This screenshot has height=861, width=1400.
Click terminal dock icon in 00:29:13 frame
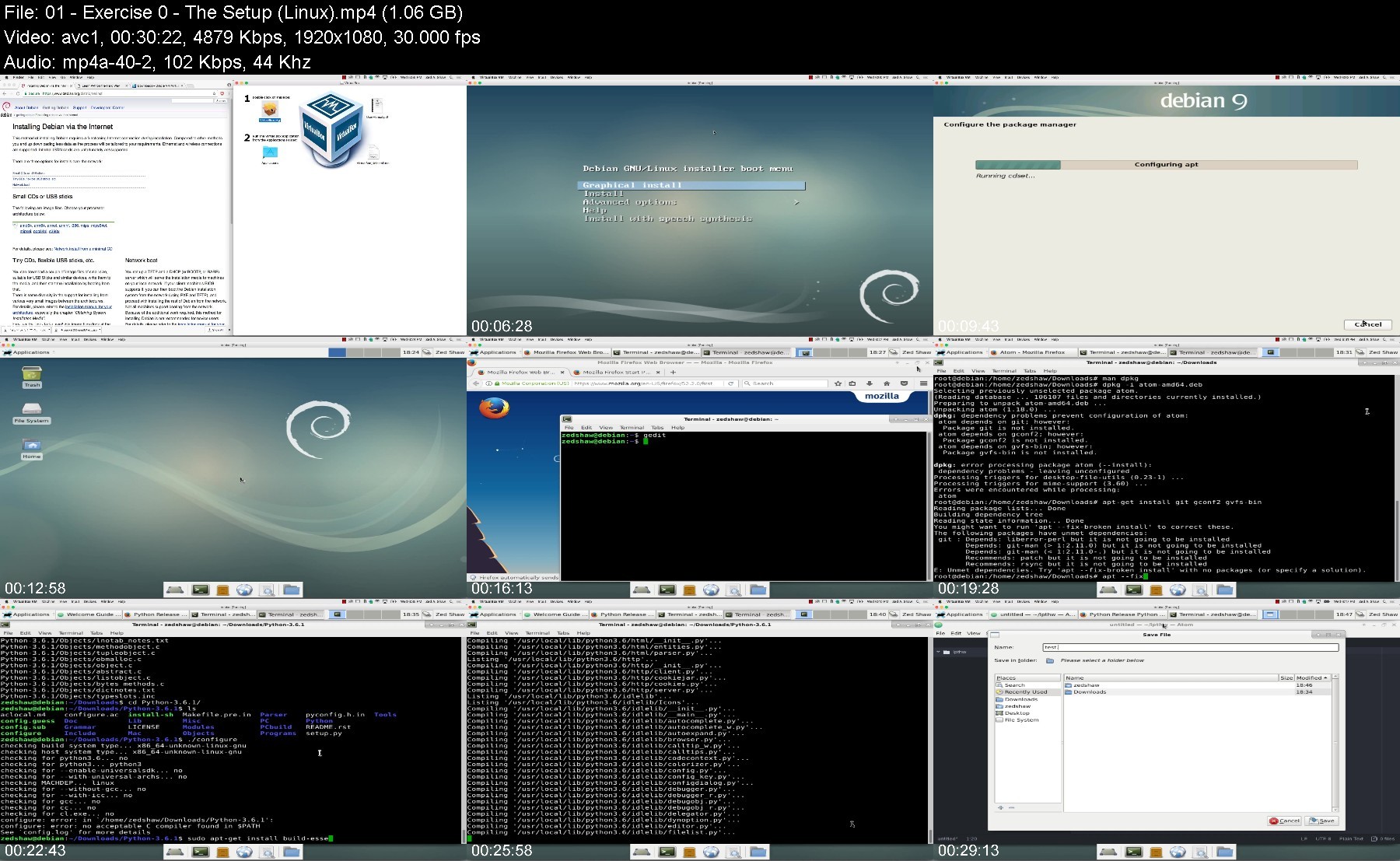click(x=1133, y=852)
